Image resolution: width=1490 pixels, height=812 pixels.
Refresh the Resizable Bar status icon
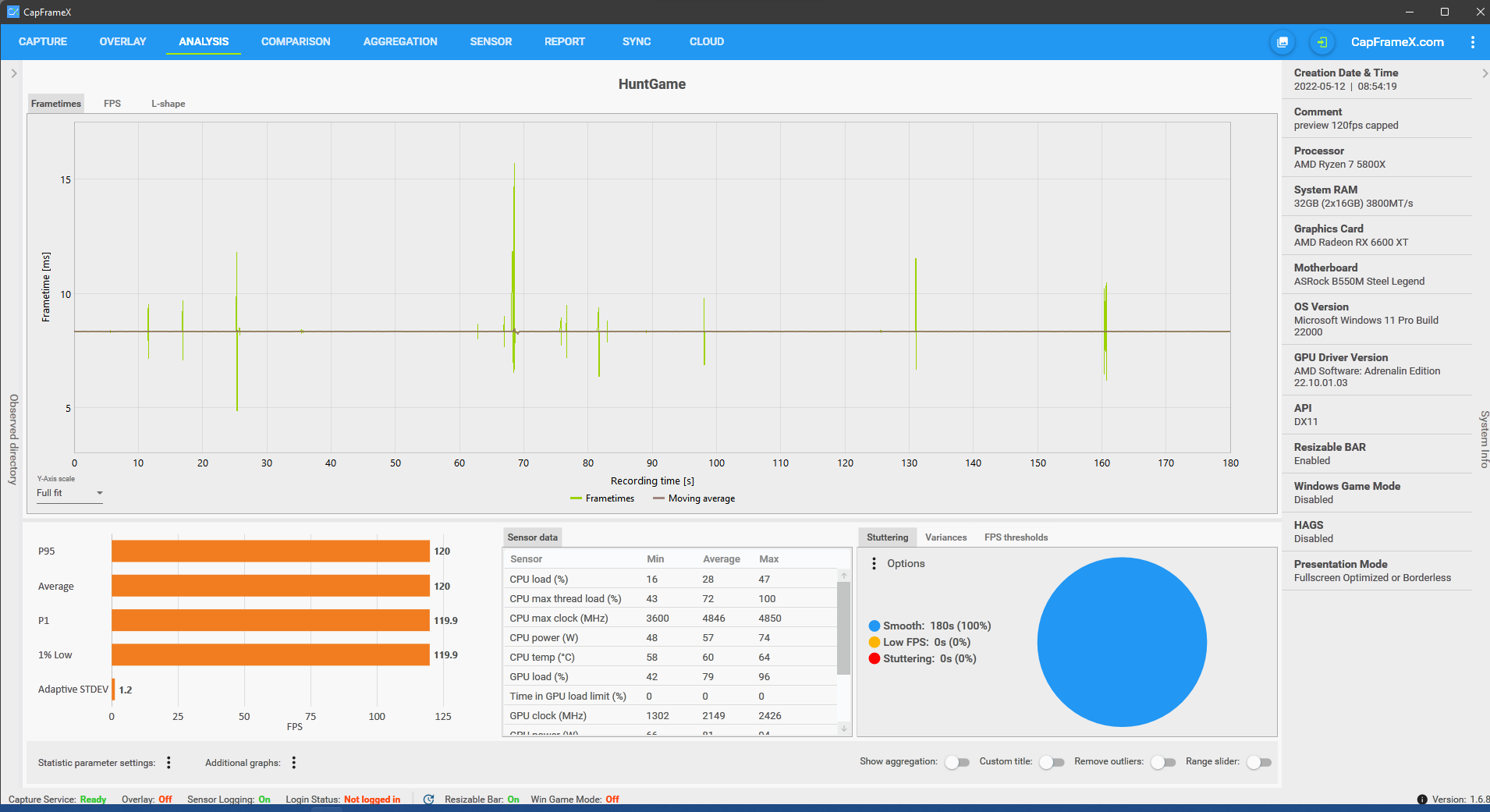click(428, 800)
